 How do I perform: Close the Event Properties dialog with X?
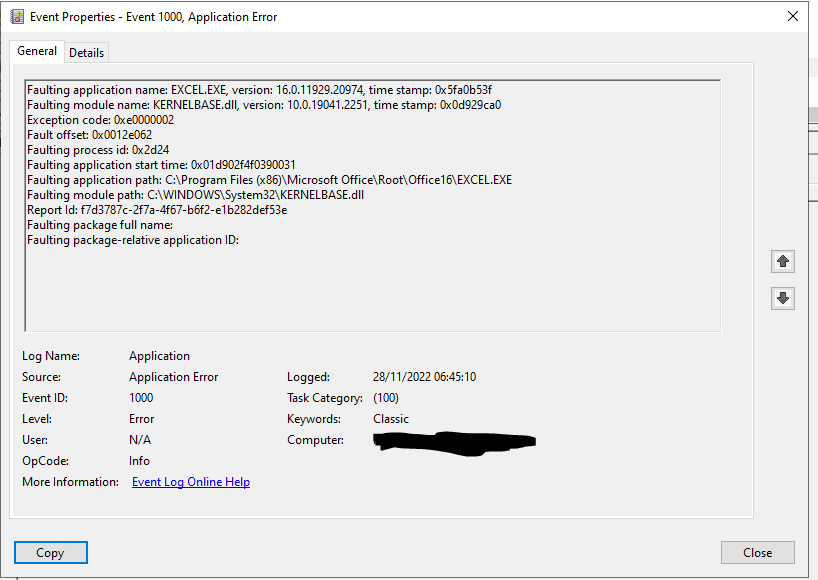792,16
